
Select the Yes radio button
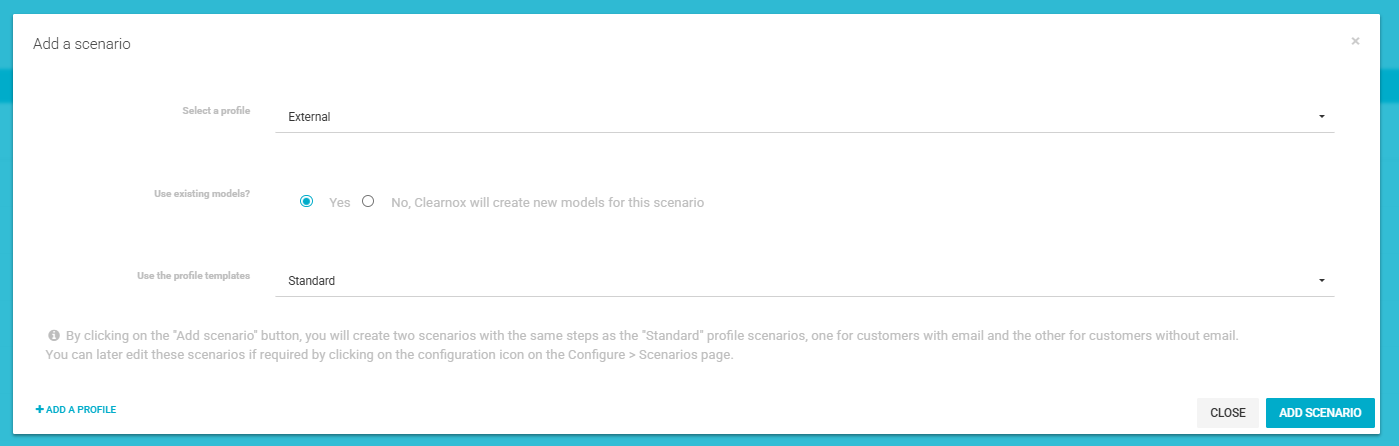[307, 201]
